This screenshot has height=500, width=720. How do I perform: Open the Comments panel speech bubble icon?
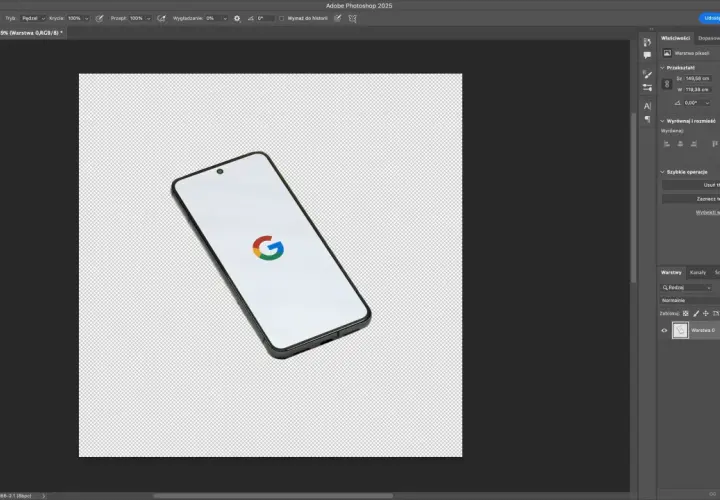tap(647, 55)
